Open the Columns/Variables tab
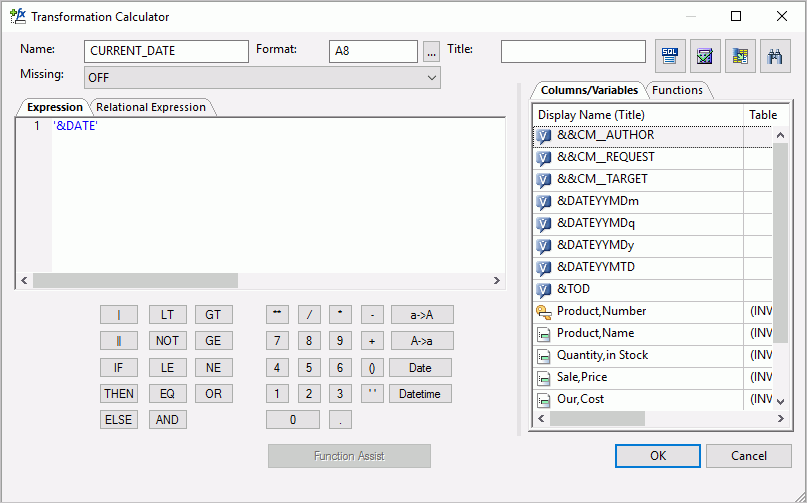Viewport: 807px width, 503px height. pyautogui.click(x=589, y=90)
